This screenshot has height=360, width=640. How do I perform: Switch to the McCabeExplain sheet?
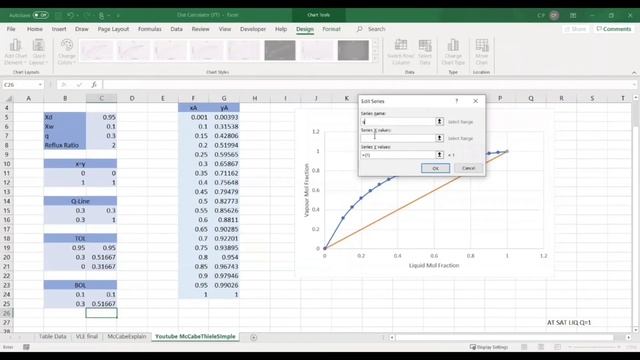[127, 337]
